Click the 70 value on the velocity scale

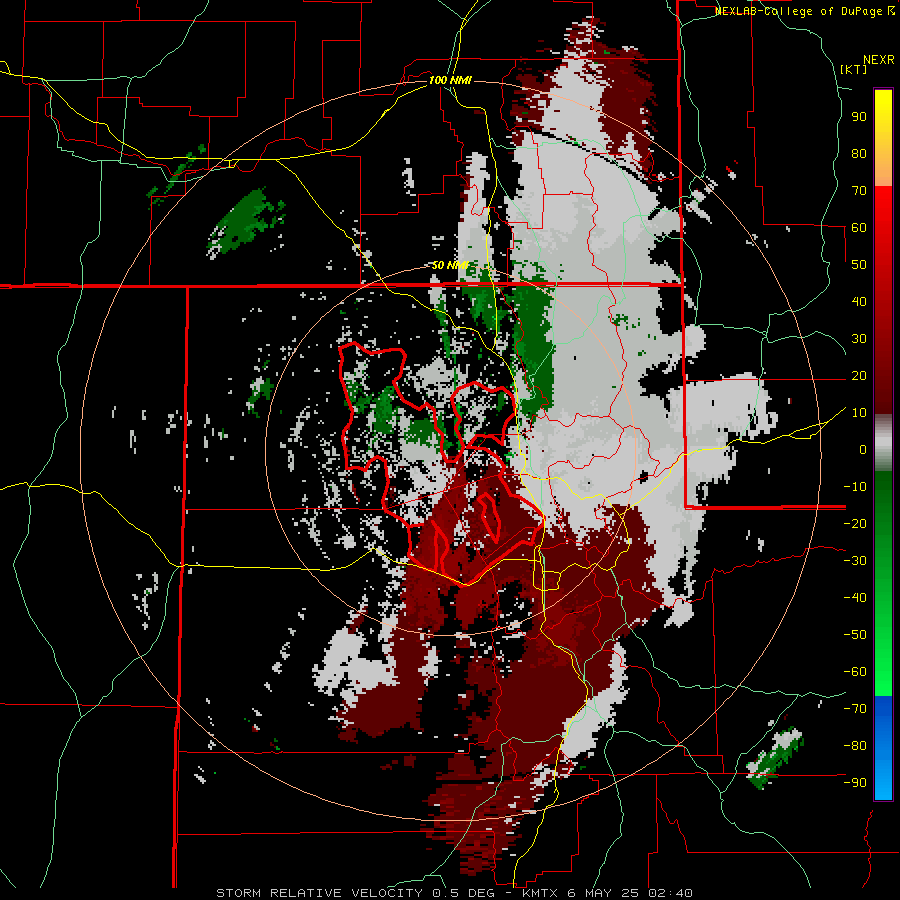pos(859,191)
